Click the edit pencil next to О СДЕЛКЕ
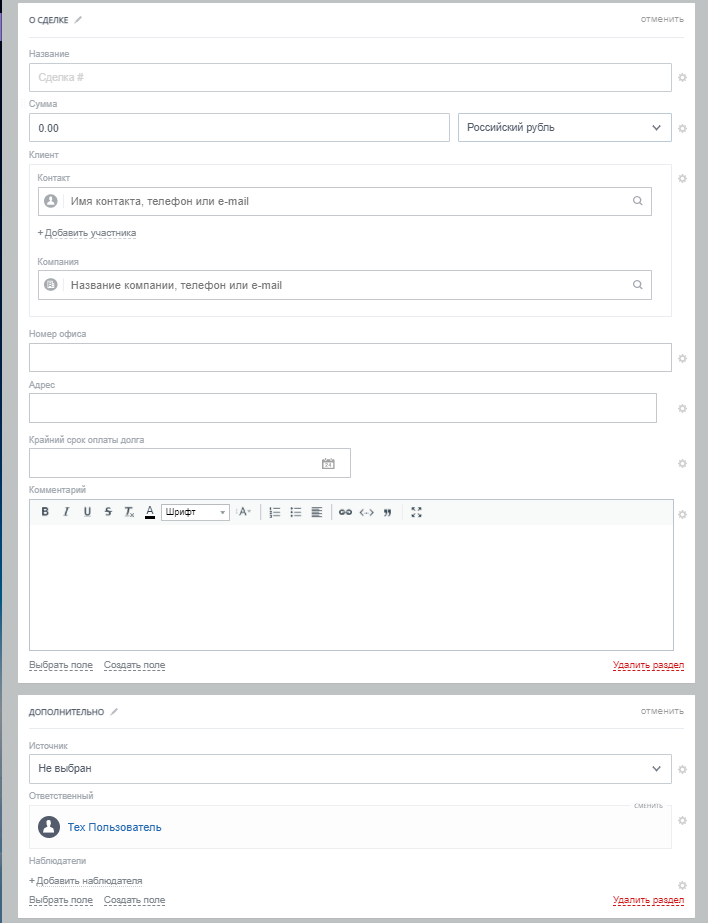The height and width of the screenshot is (923, 708). click(79, 19)
